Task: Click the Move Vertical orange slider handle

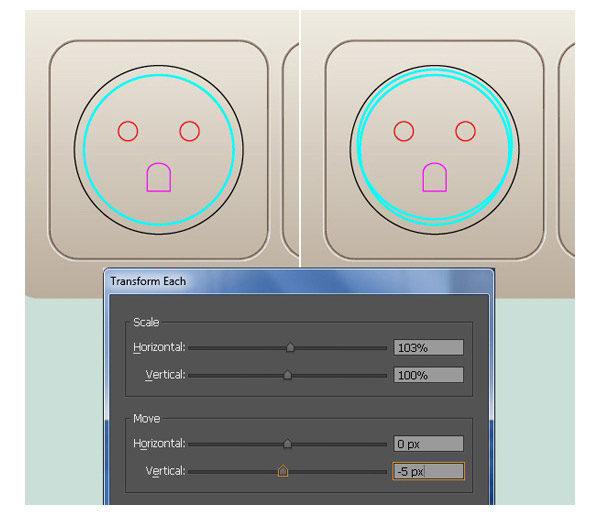Action: point(283,471)
